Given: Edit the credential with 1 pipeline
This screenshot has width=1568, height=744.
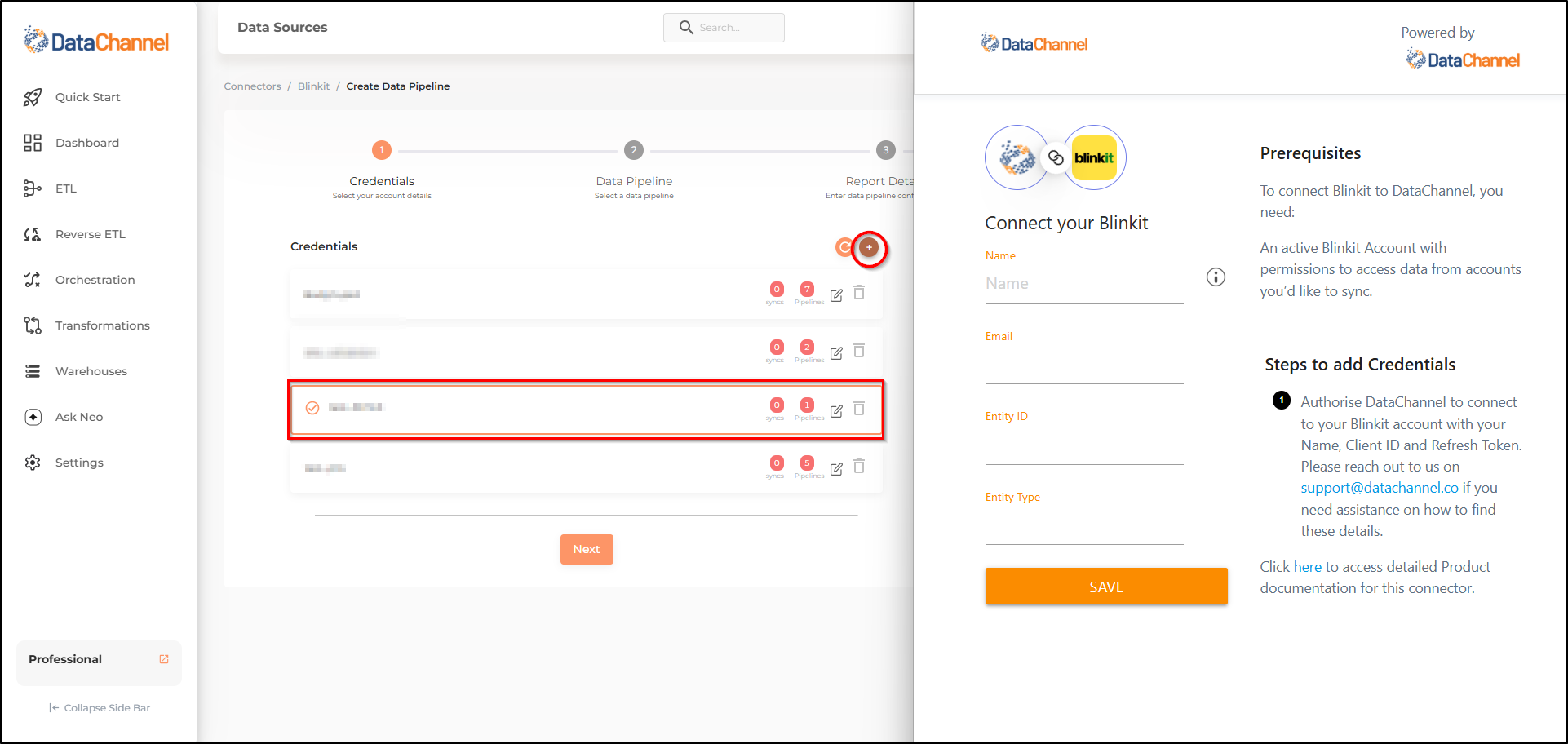Looking at the screenshot, I should [836, 411].
